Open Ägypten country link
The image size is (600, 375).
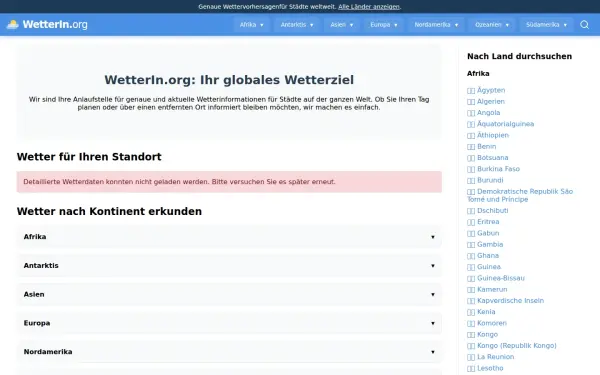(486, 90)
